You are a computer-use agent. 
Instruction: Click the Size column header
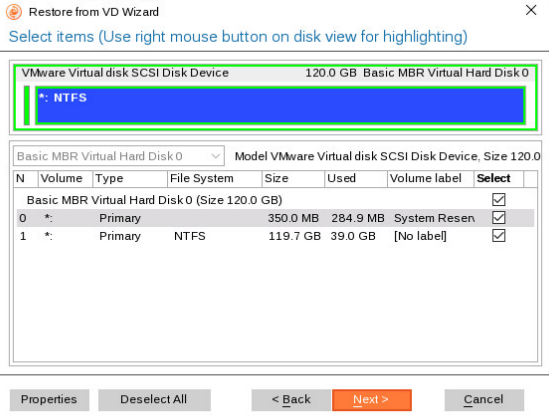pos(293,179)
